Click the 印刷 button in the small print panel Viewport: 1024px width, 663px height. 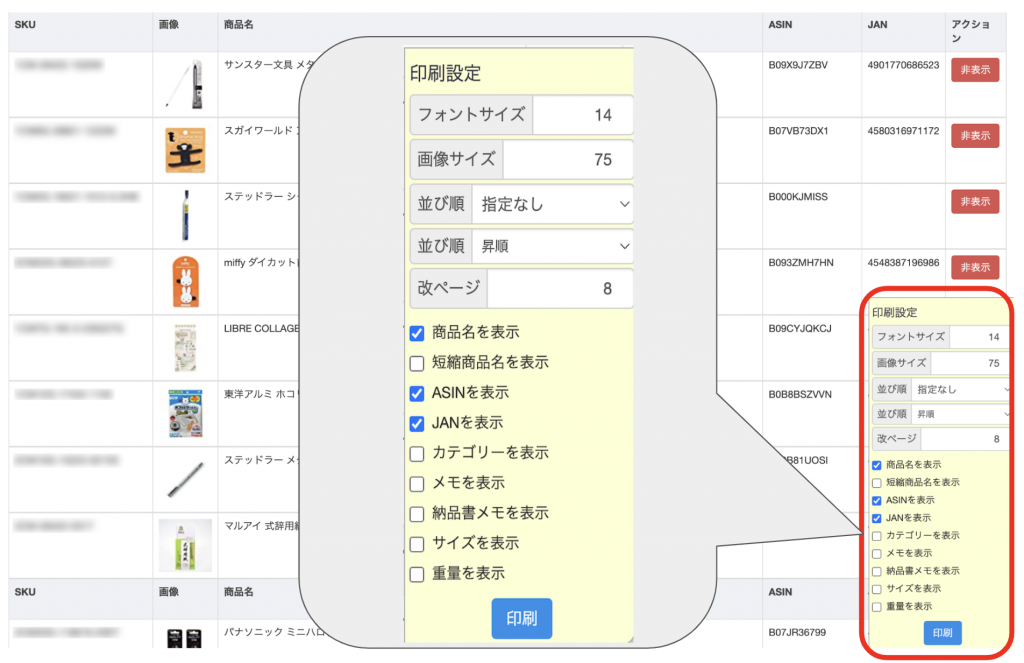coord(942,632)
